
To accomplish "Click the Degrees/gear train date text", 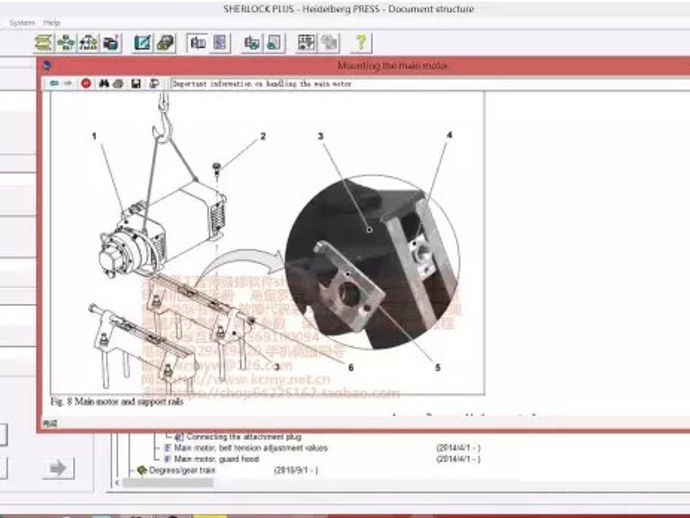I will click(296, 470).
